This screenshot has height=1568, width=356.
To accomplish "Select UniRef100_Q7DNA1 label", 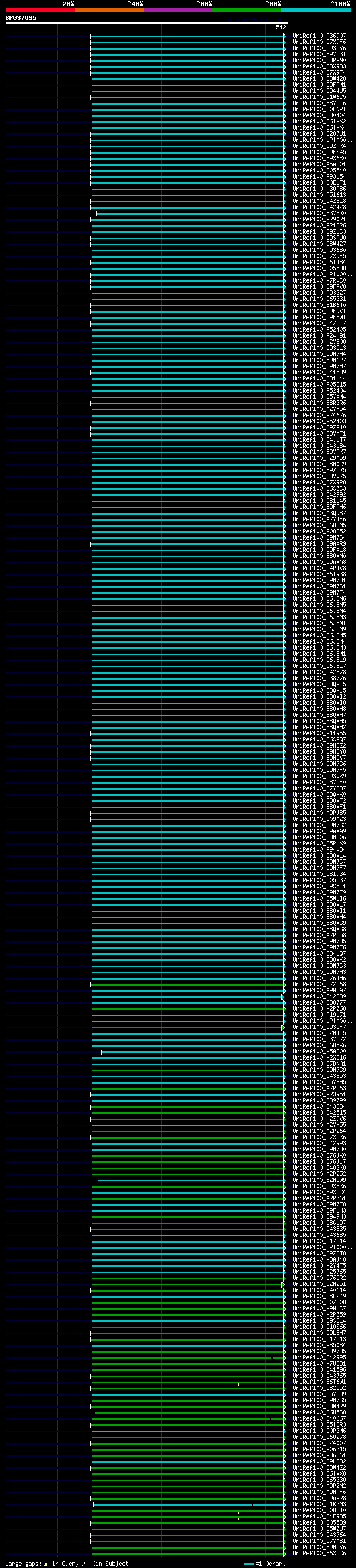I will pyautogui.click(x=319, y=1064).
